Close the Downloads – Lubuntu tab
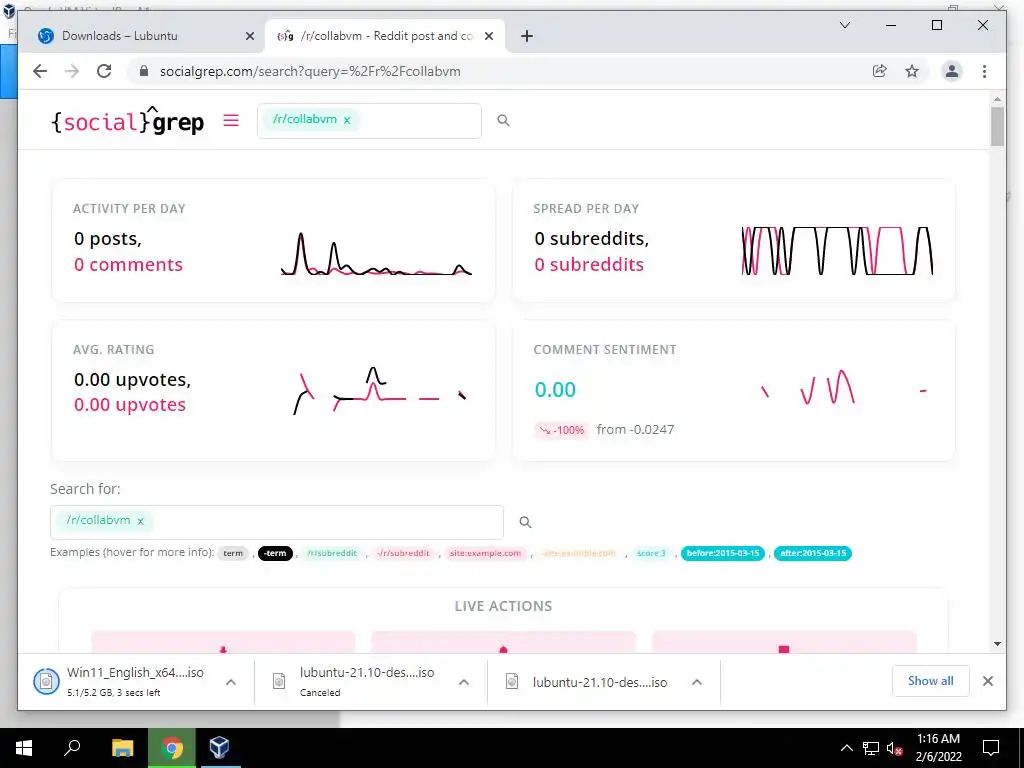The width and height of the screenshot is (1024, 768). click(x=249, y=36)
